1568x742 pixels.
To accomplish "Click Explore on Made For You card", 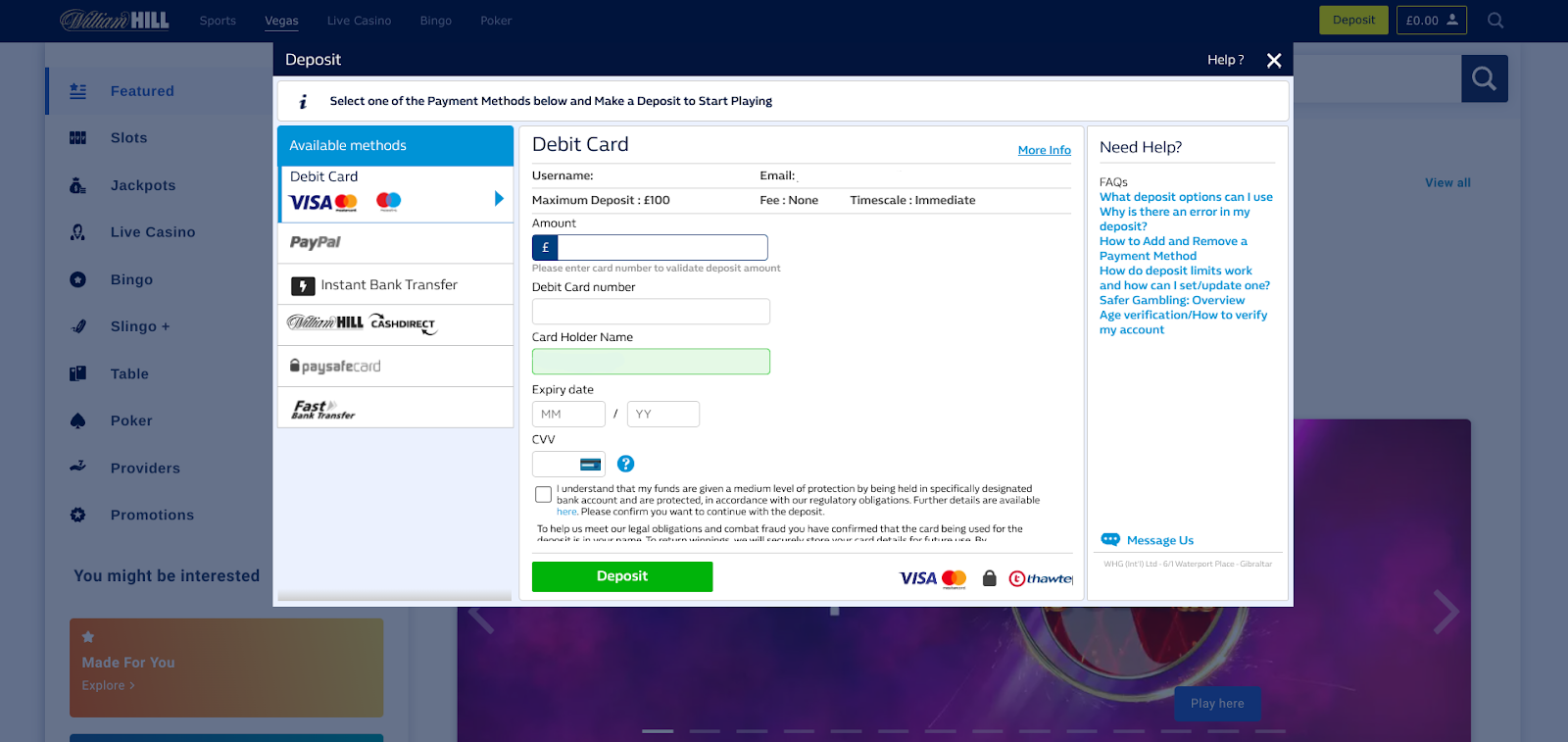I will tap(108, 686).
